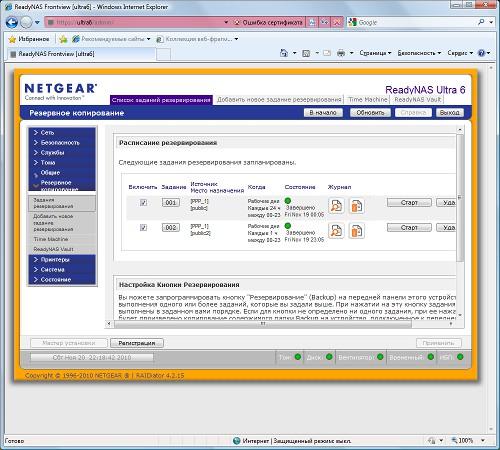500x450 pixels.
Task: Clear the log for backup job 001
Action: 357,206
